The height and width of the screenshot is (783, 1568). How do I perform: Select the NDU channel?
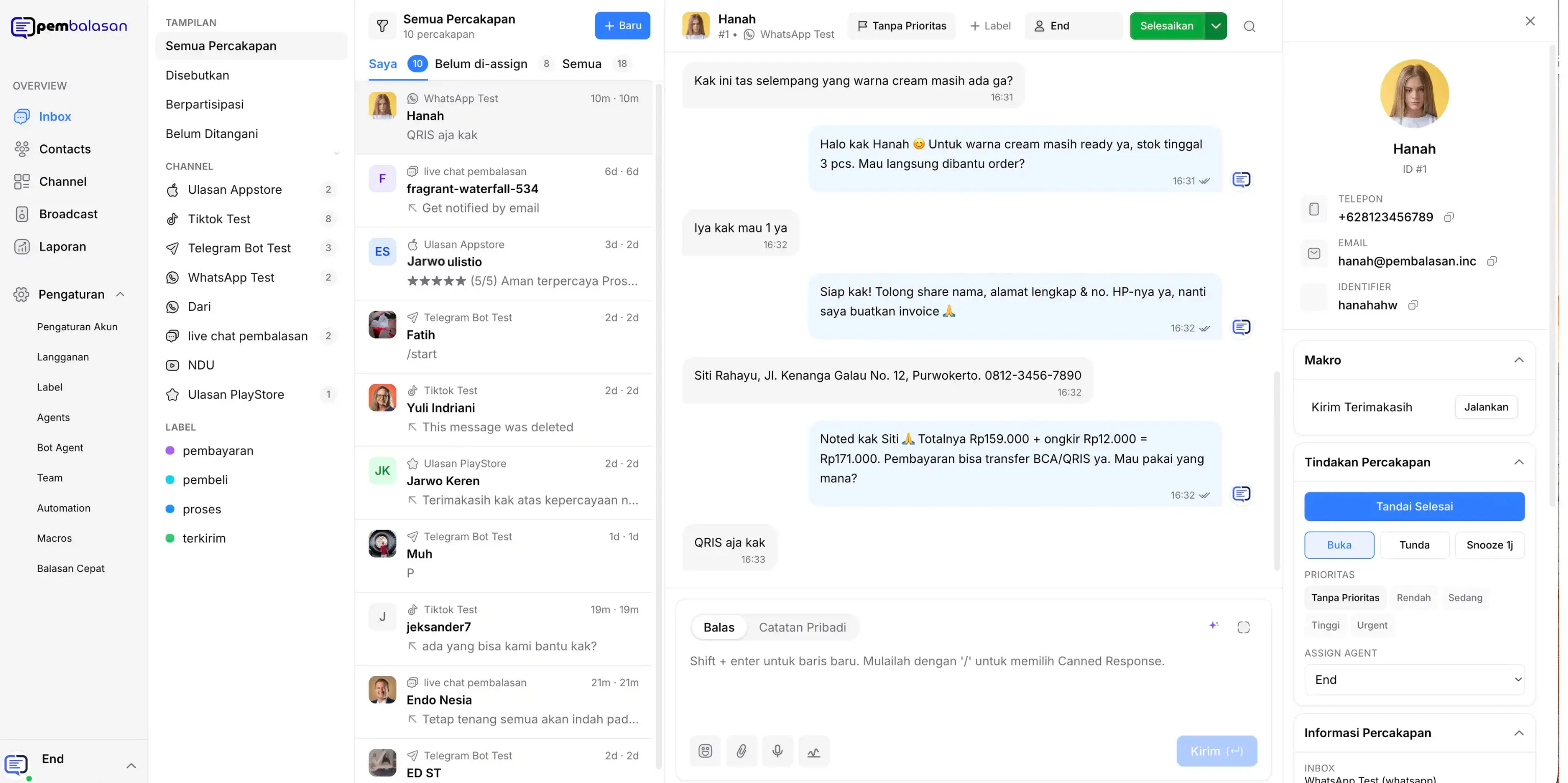tap(251, 365)
